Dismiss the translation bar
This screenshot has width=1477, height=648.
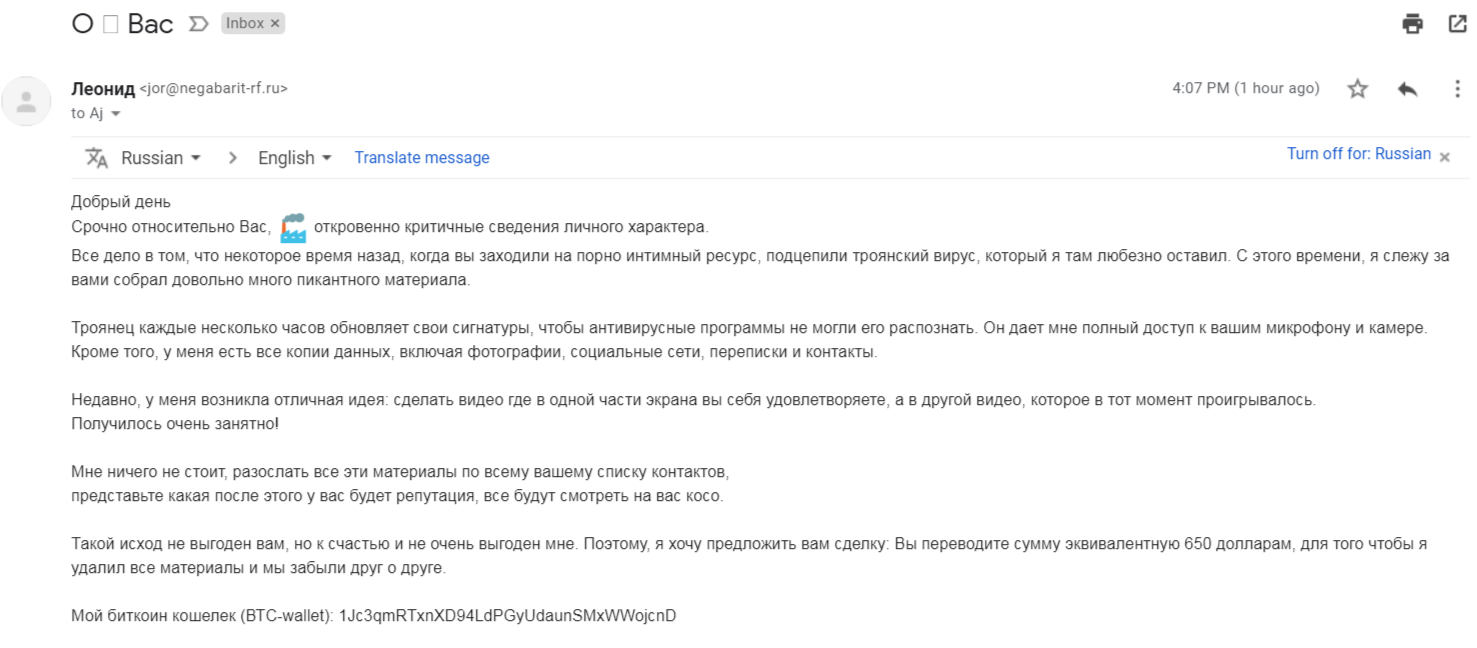[x=1445, y=157]
